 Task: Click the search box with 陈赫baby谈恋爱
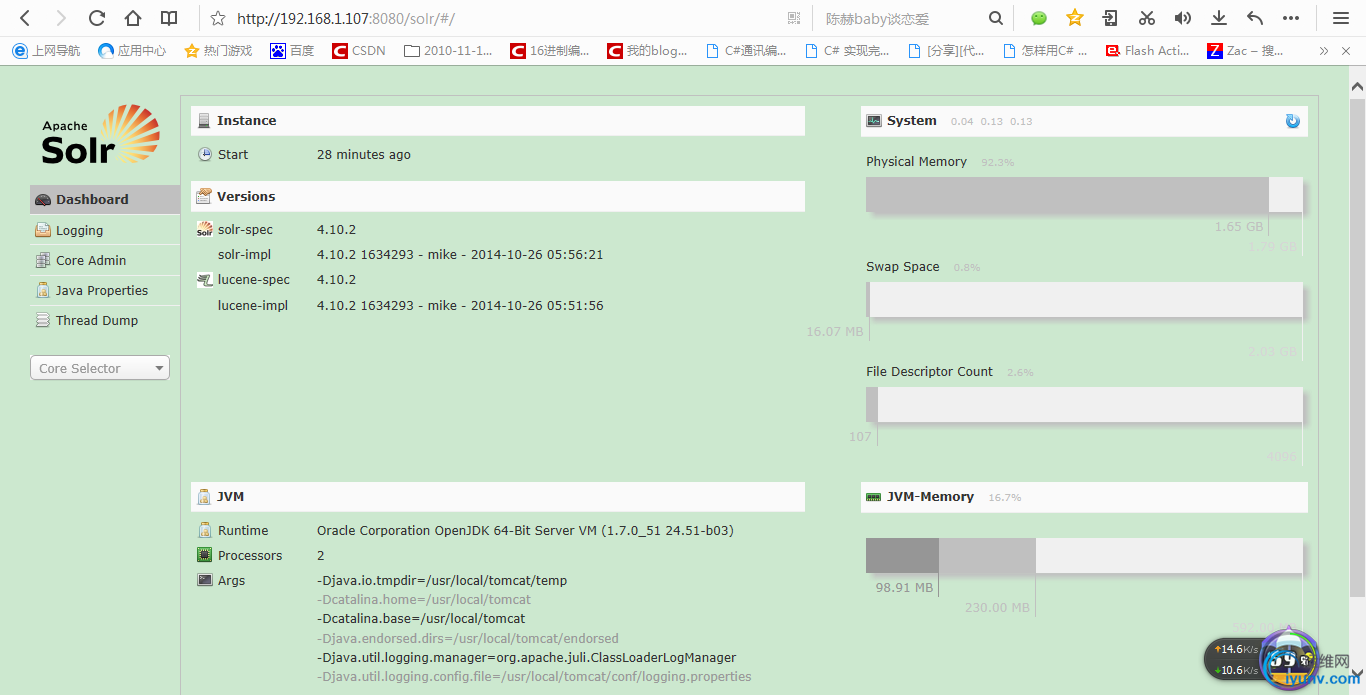tap(900, 18)
